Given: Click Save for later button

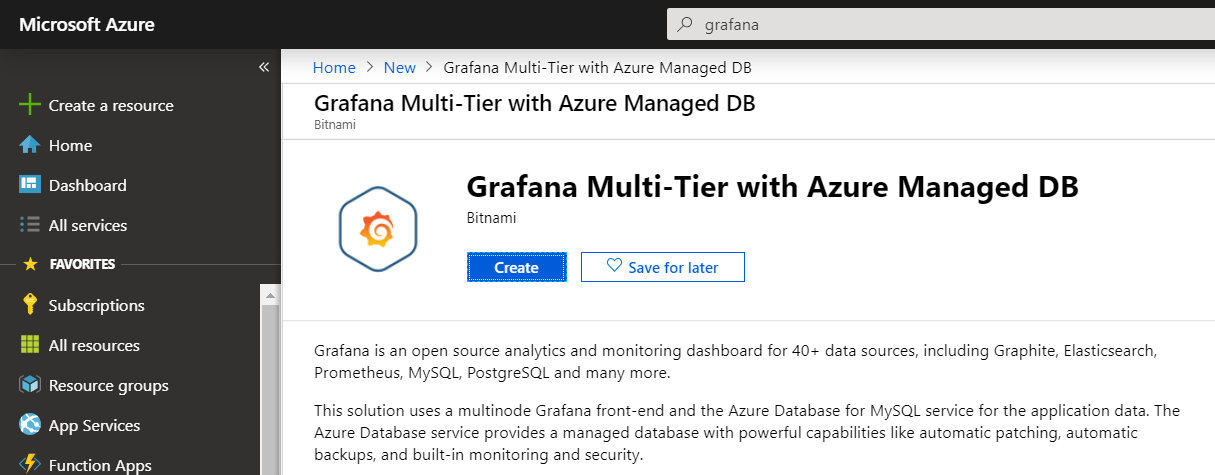Looking at the screenshot, I should coord(662,267).
